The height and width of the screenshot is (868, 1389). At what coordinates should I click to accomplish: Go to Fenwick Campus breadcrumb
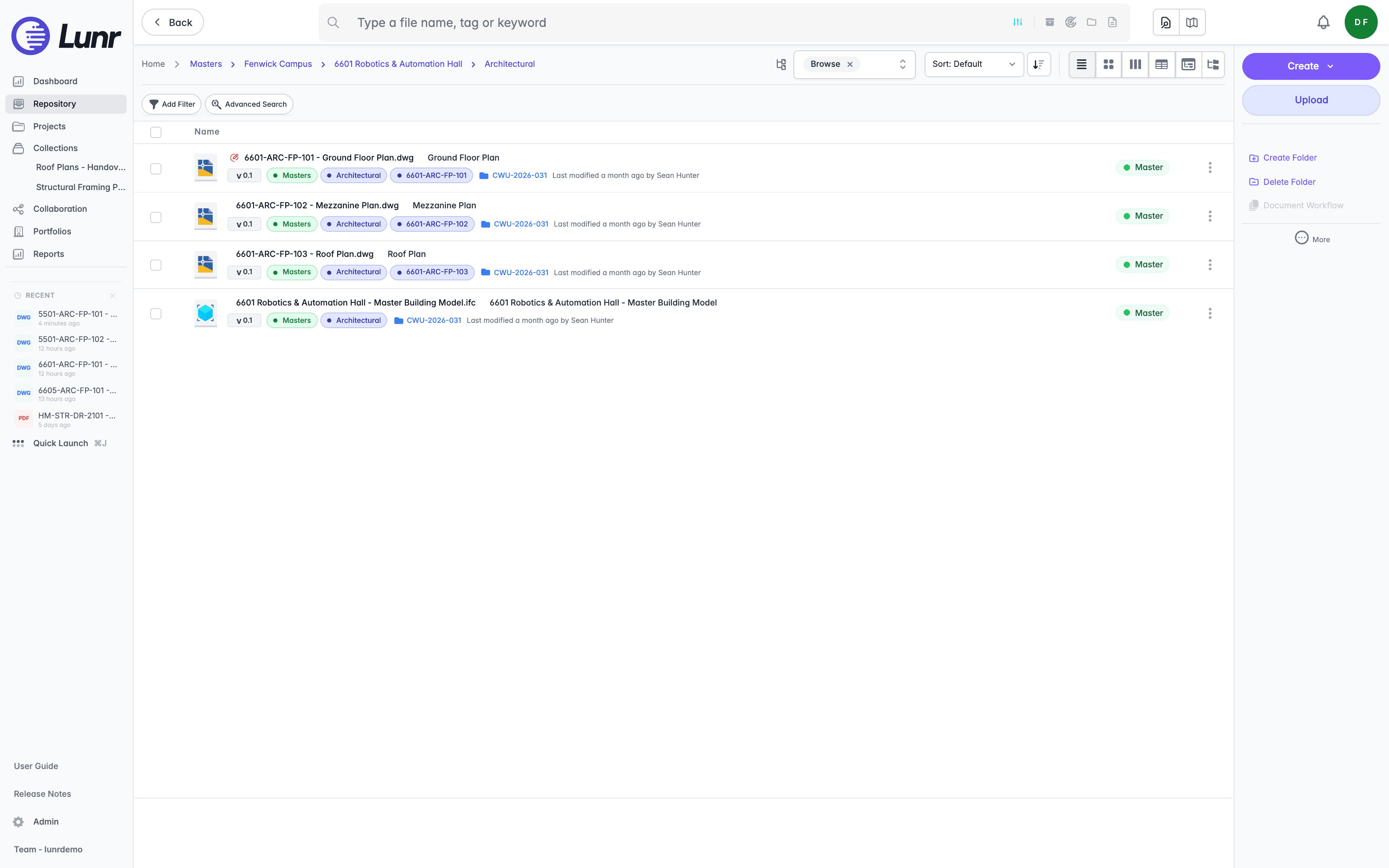tap(278, 64)
